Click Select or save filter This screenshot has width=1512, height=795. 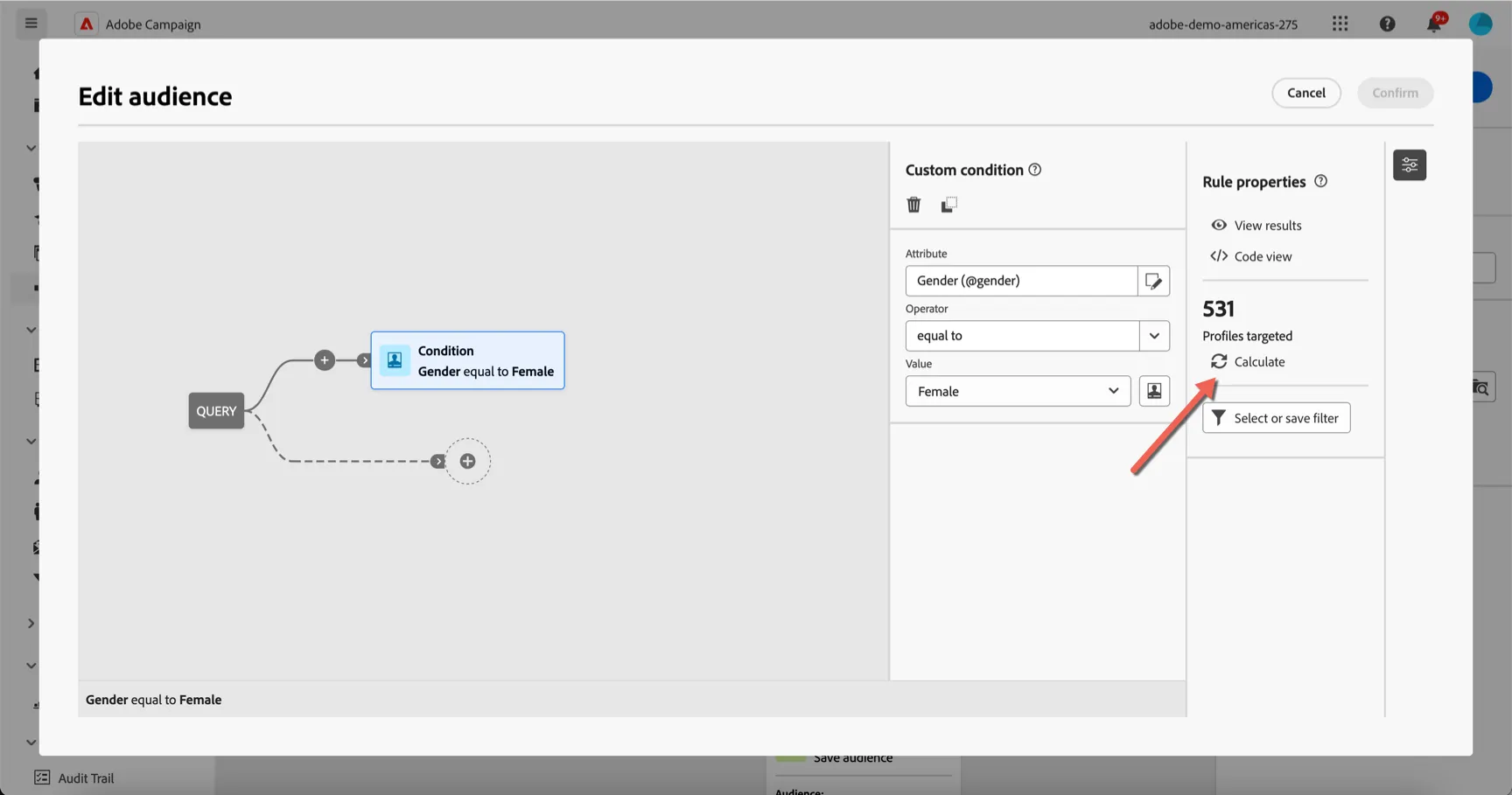pos(1276,418)
